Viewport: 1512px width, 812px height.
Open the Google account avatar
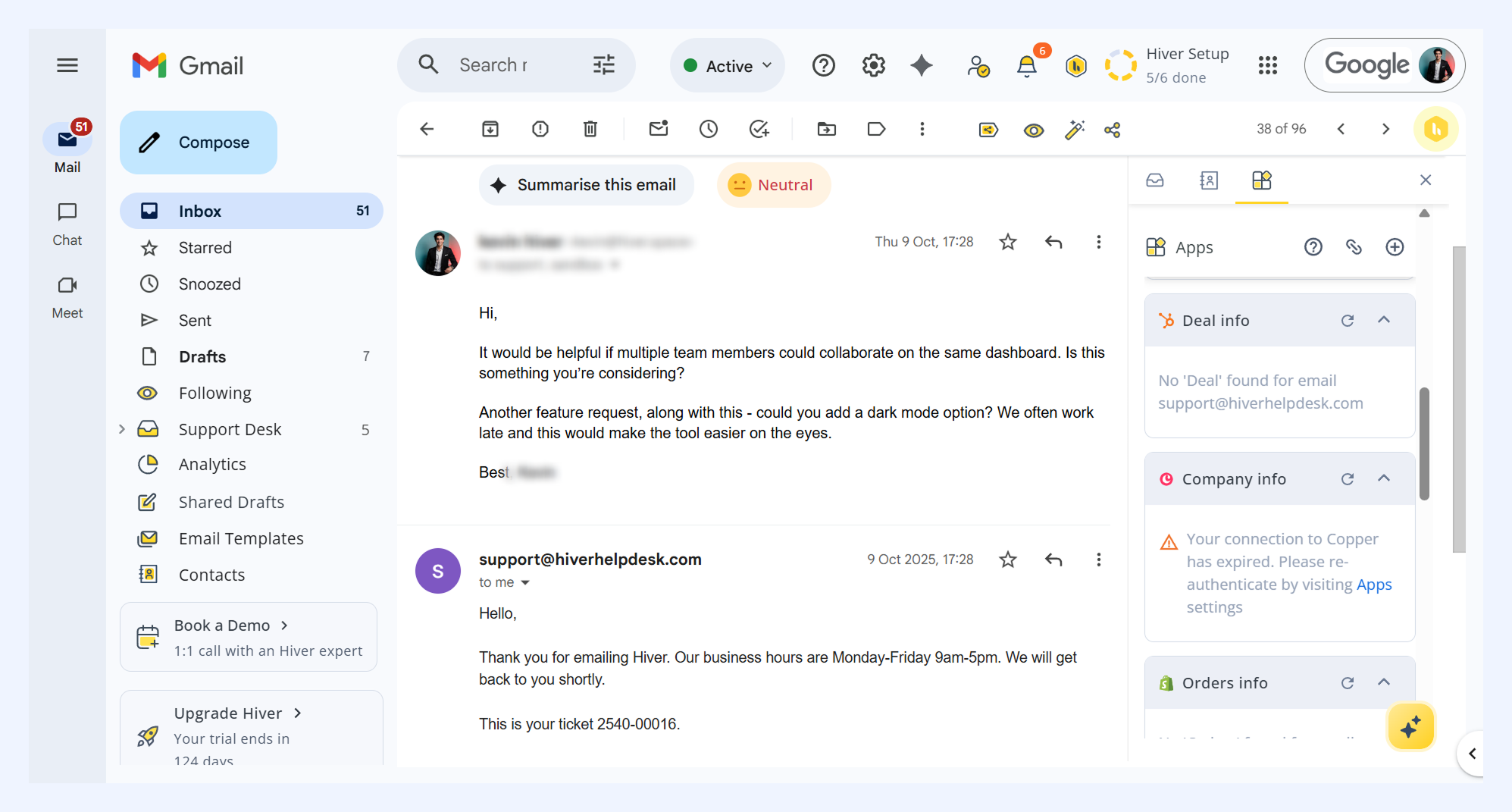(x=1436, y=65)
